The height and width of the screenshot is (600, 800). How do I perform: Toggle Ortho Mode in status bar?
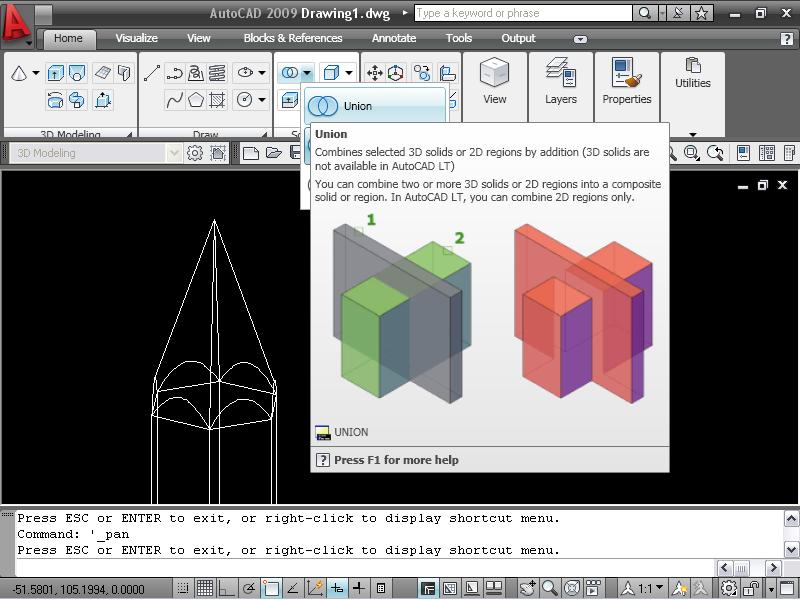(226, 588)
